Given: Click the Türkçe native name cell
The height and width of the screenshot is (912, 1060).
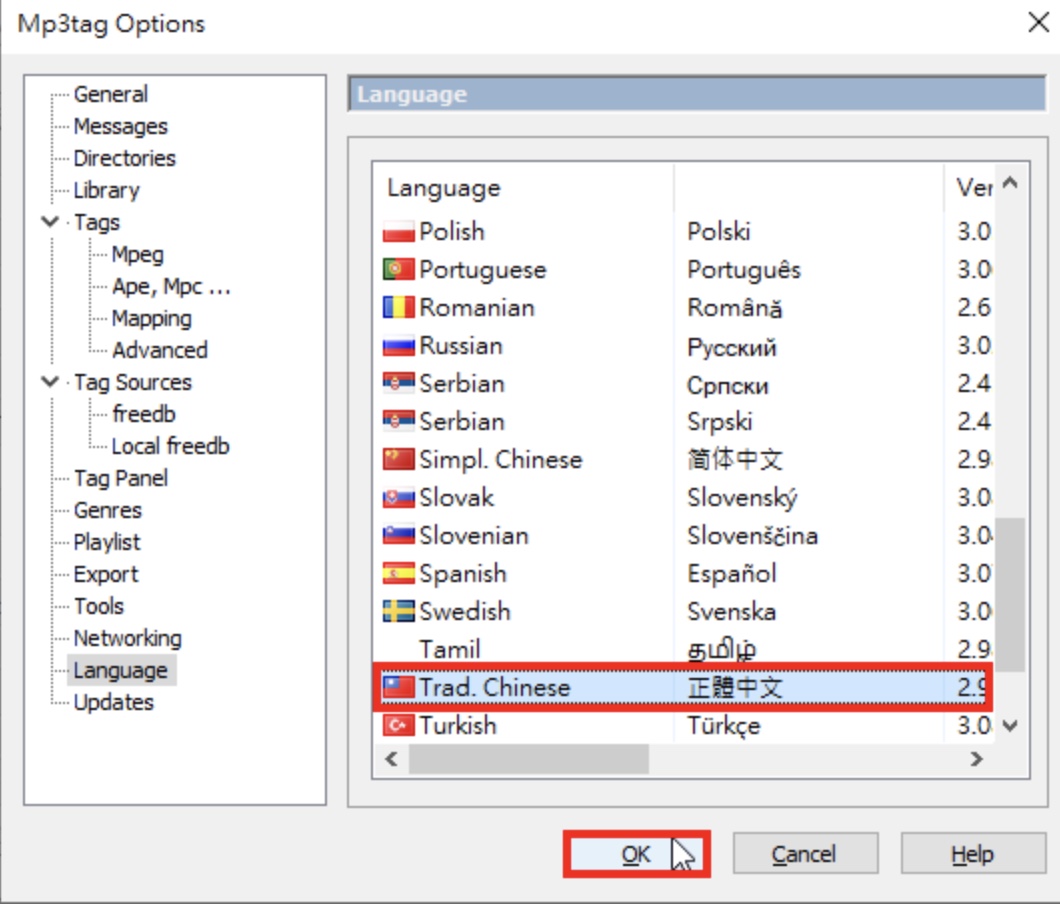Looking at the screenshot, I should pos(723,725).
